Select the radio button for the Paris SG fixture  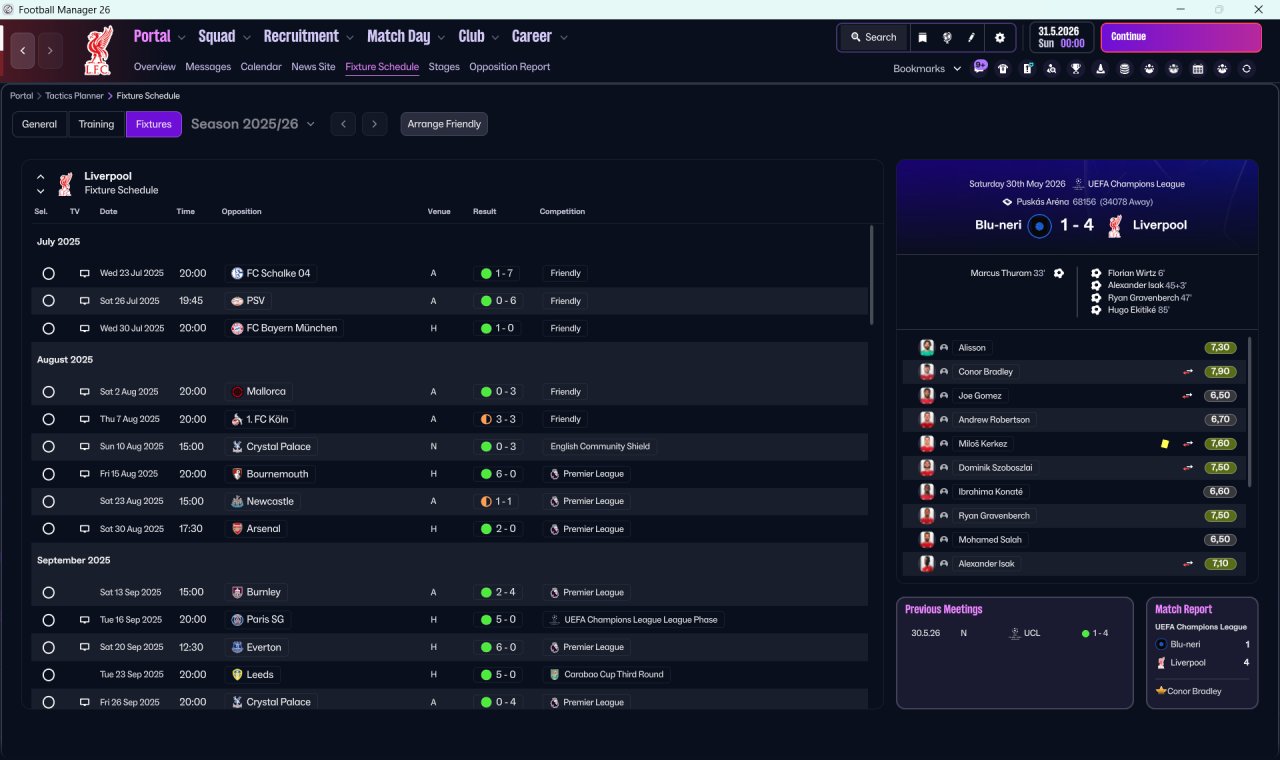click(x=48, y=620)
